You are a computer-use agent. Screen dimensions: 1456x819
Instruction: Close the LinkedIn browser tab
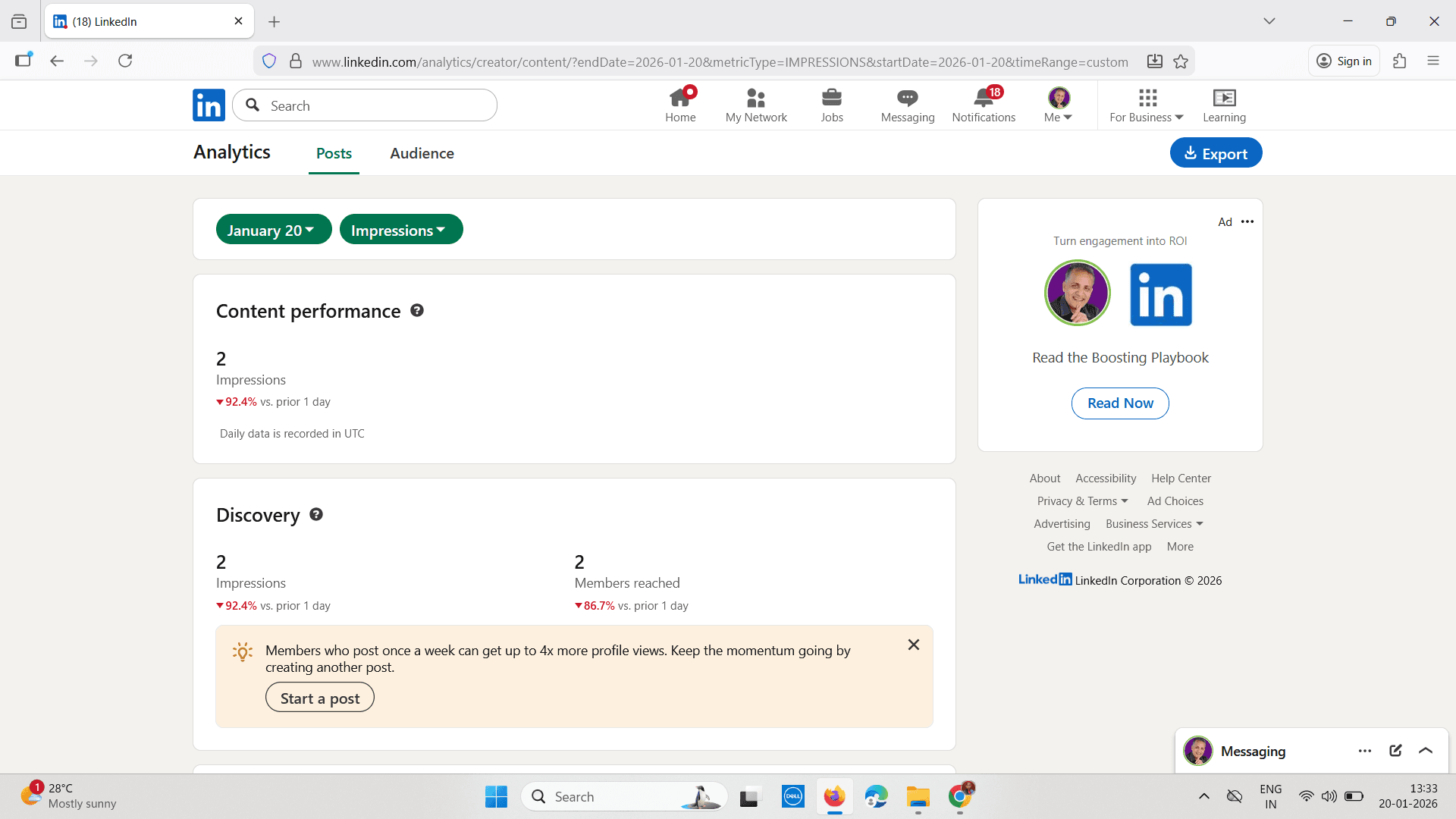click(x=238, y=21)
